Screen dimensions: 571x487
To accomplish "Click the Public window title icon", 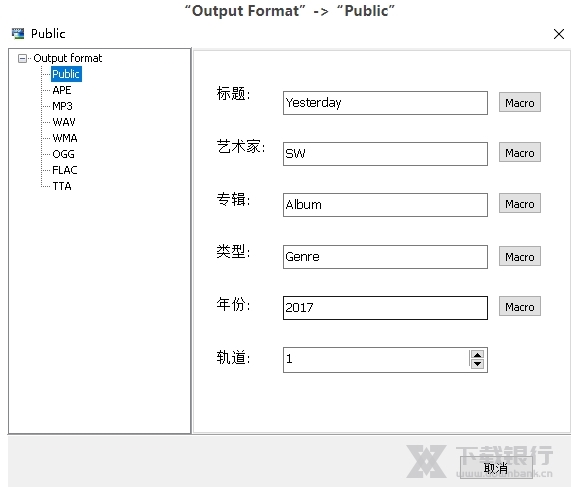I will tap(17, 34).
